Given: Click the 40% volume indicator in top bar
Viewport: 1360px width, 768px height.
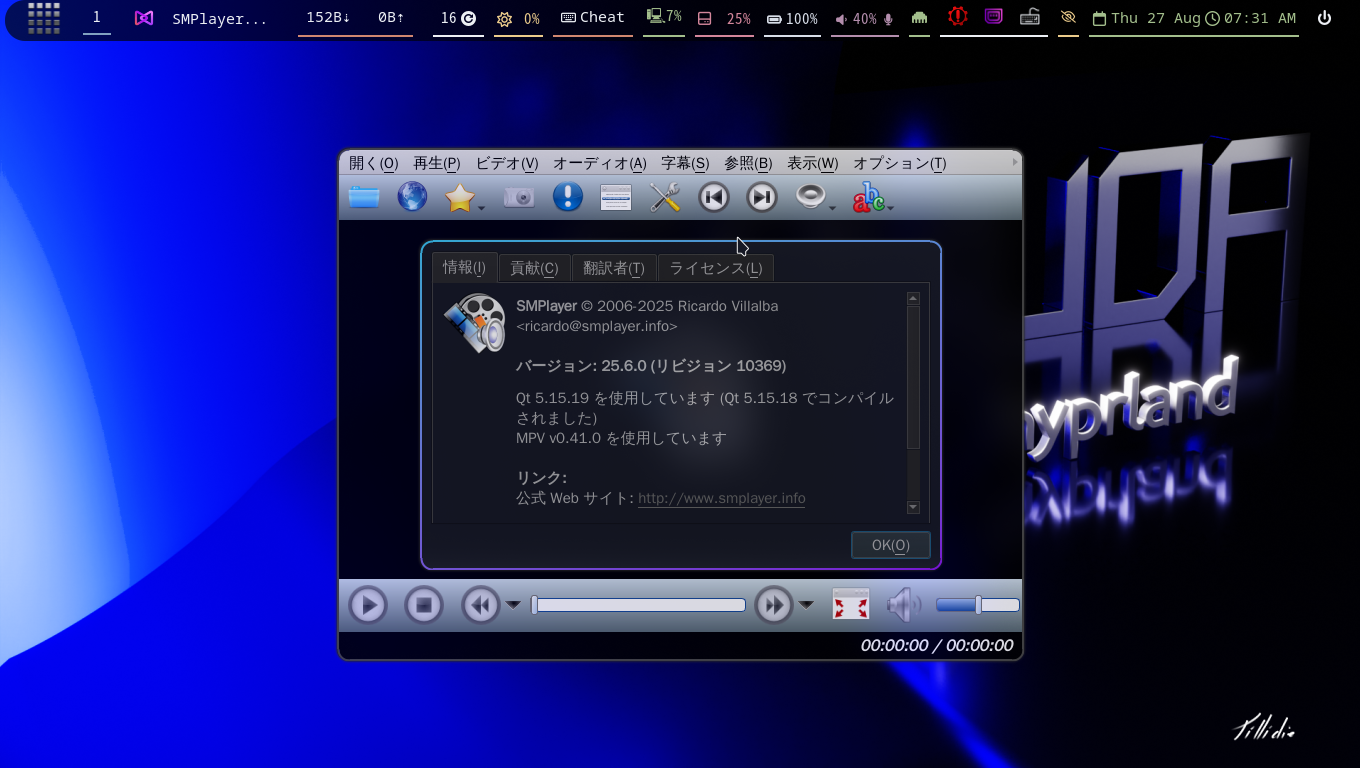Looking at the screenshot, I should pyautogui.click(x=864, y=19).
